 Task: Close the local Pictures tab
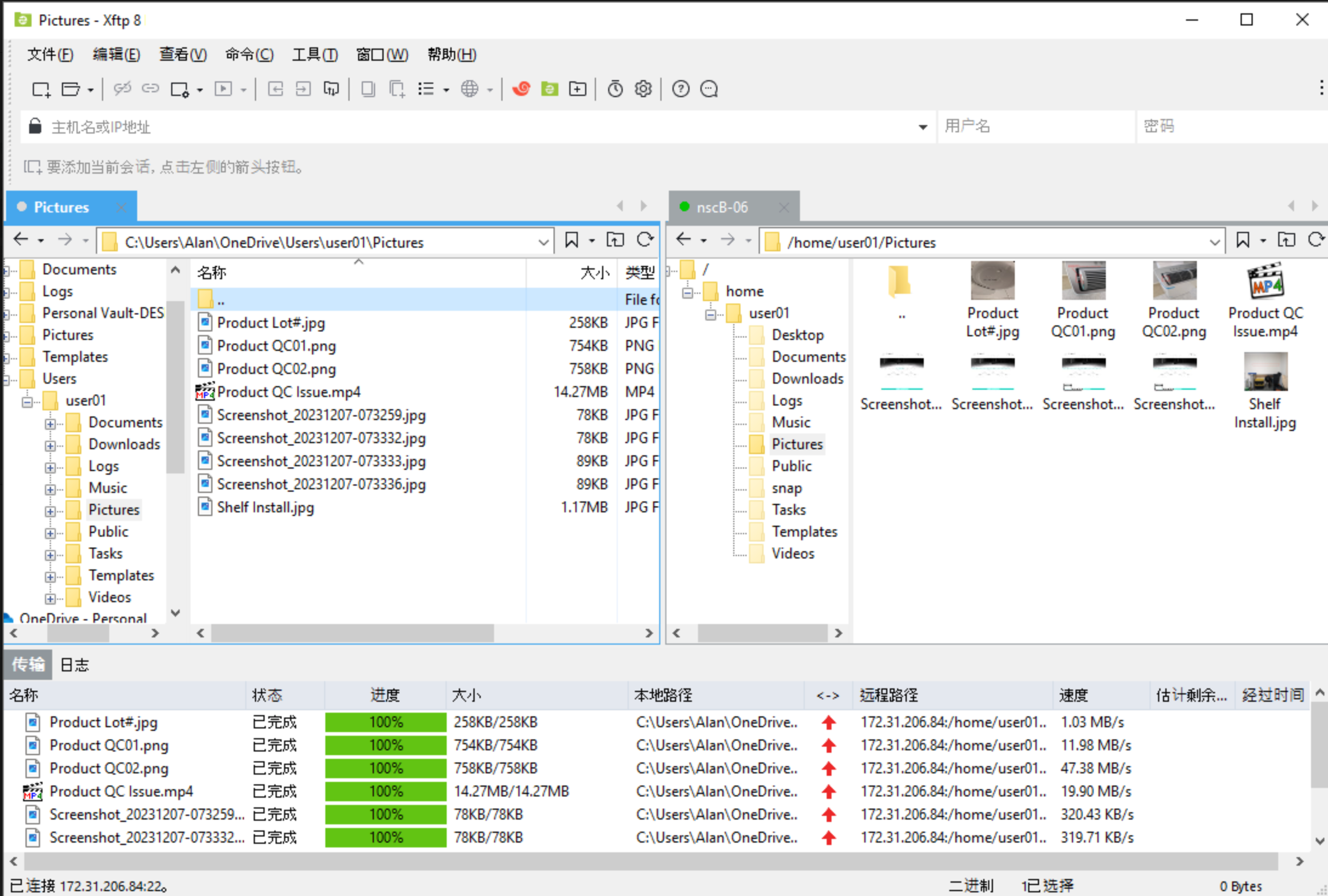click(121, 208)
